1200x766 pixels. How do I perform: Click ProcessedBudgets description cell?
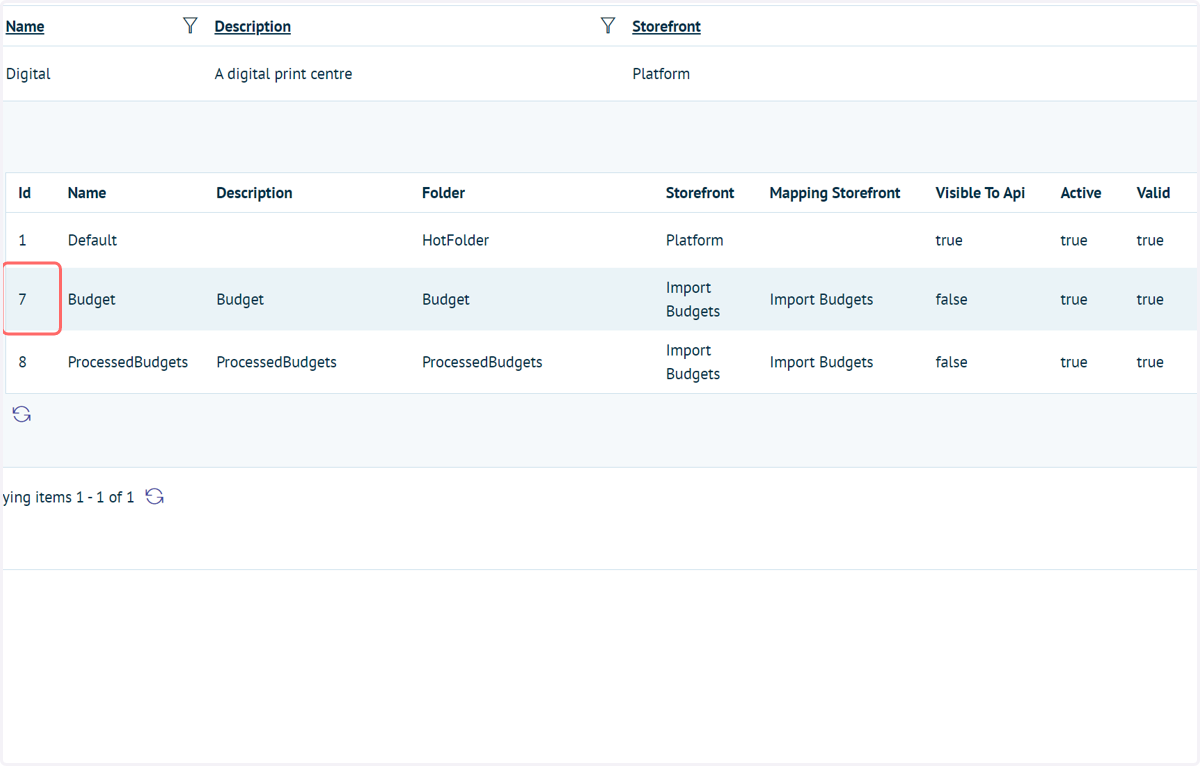click(276, 362)
